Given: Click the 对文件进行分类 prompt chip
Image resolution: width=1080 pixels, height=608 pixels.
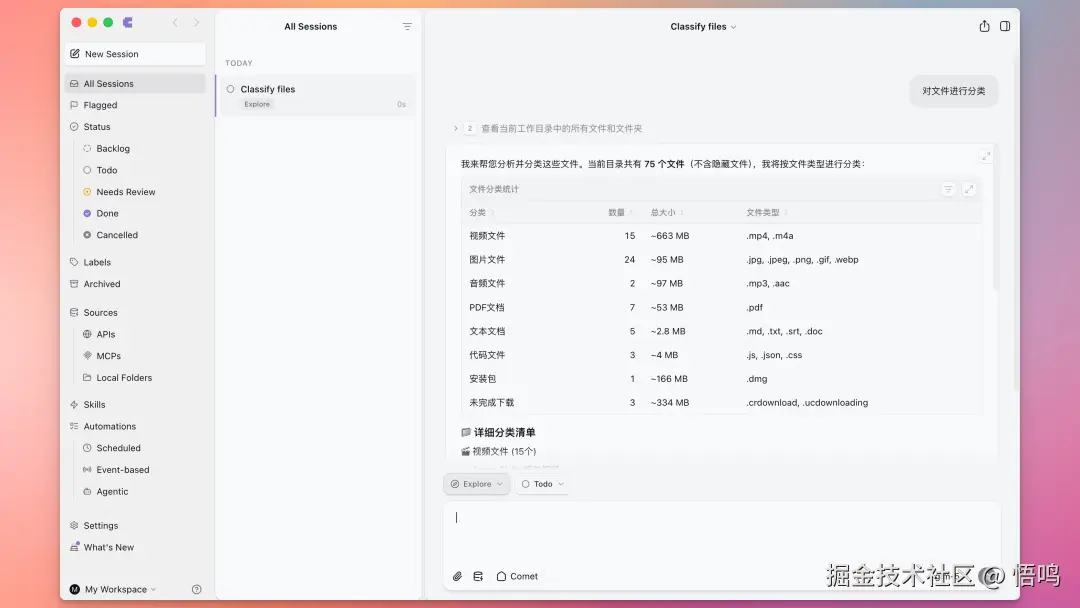Looking at the screenshot, I should pos(953,90).
